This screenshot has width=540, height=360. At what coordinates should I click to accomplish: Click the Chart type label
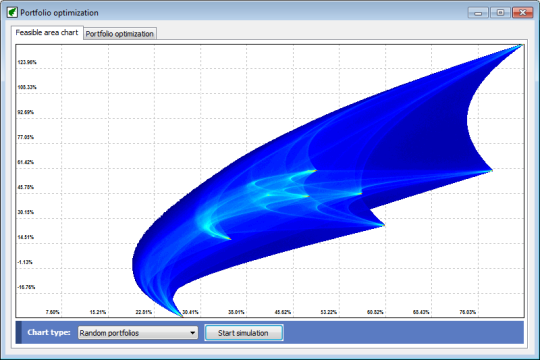(49, 332)
